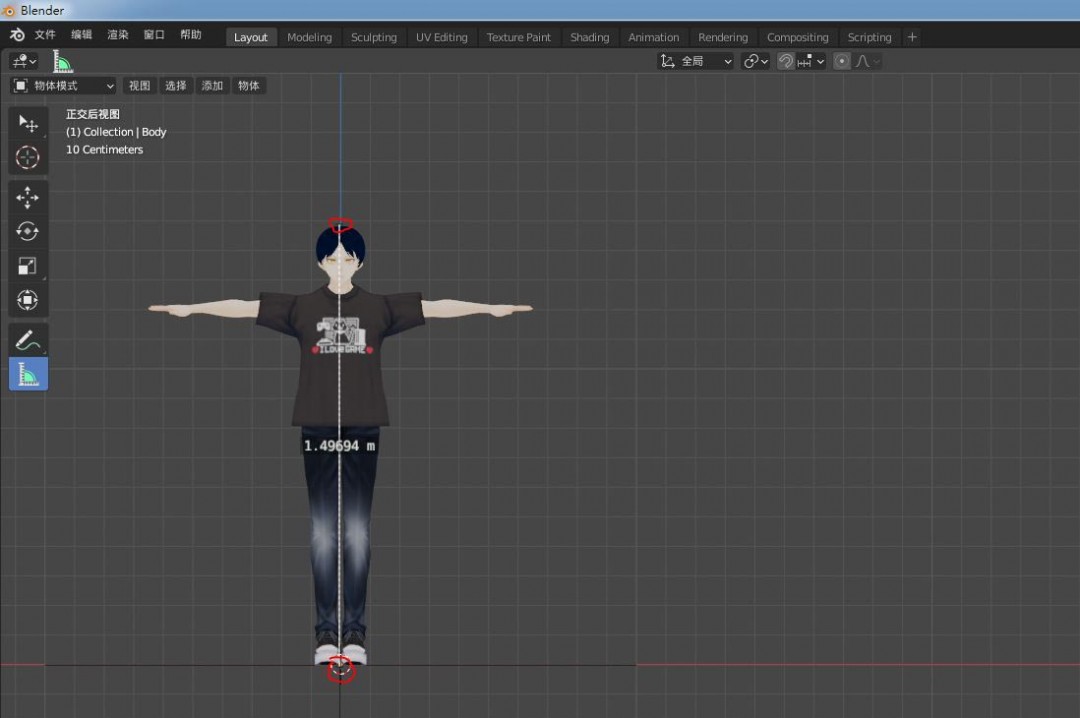Select the Measure tool in toolbar

tap(28, 374)
